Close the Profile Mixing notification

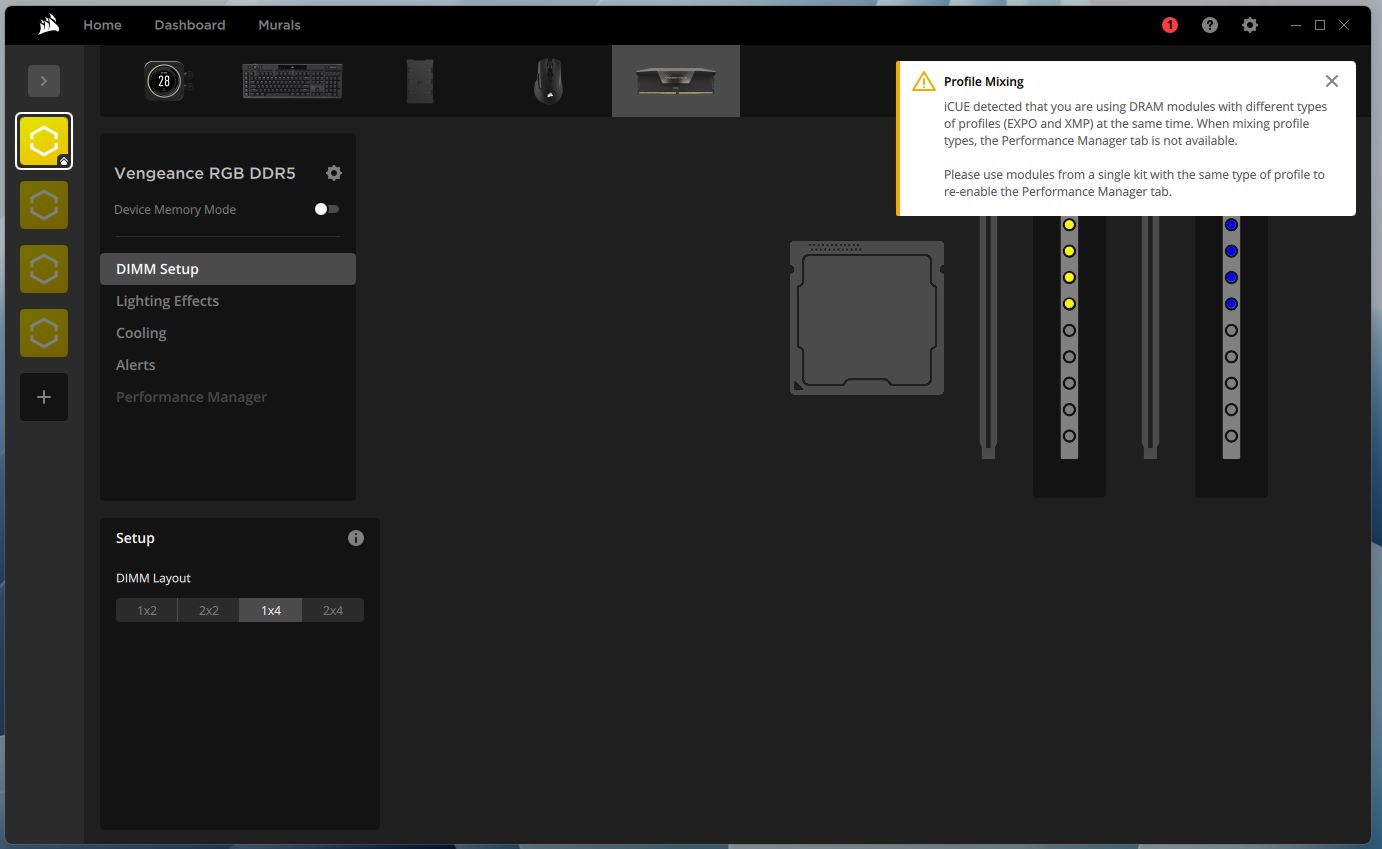tap(1332, 81)
